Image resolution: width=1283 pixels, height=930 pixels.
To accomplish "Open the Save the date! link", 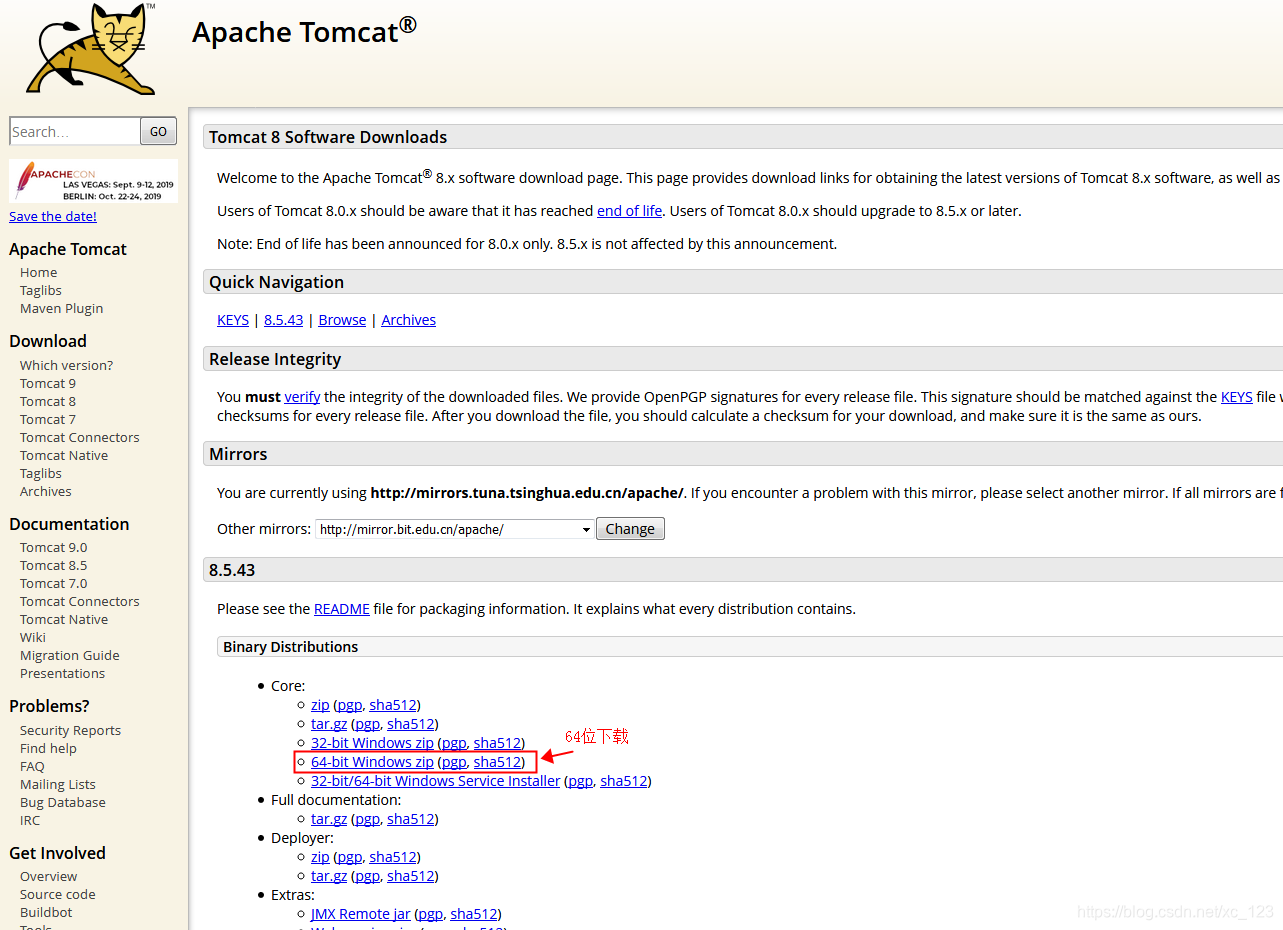I will 53,216.
